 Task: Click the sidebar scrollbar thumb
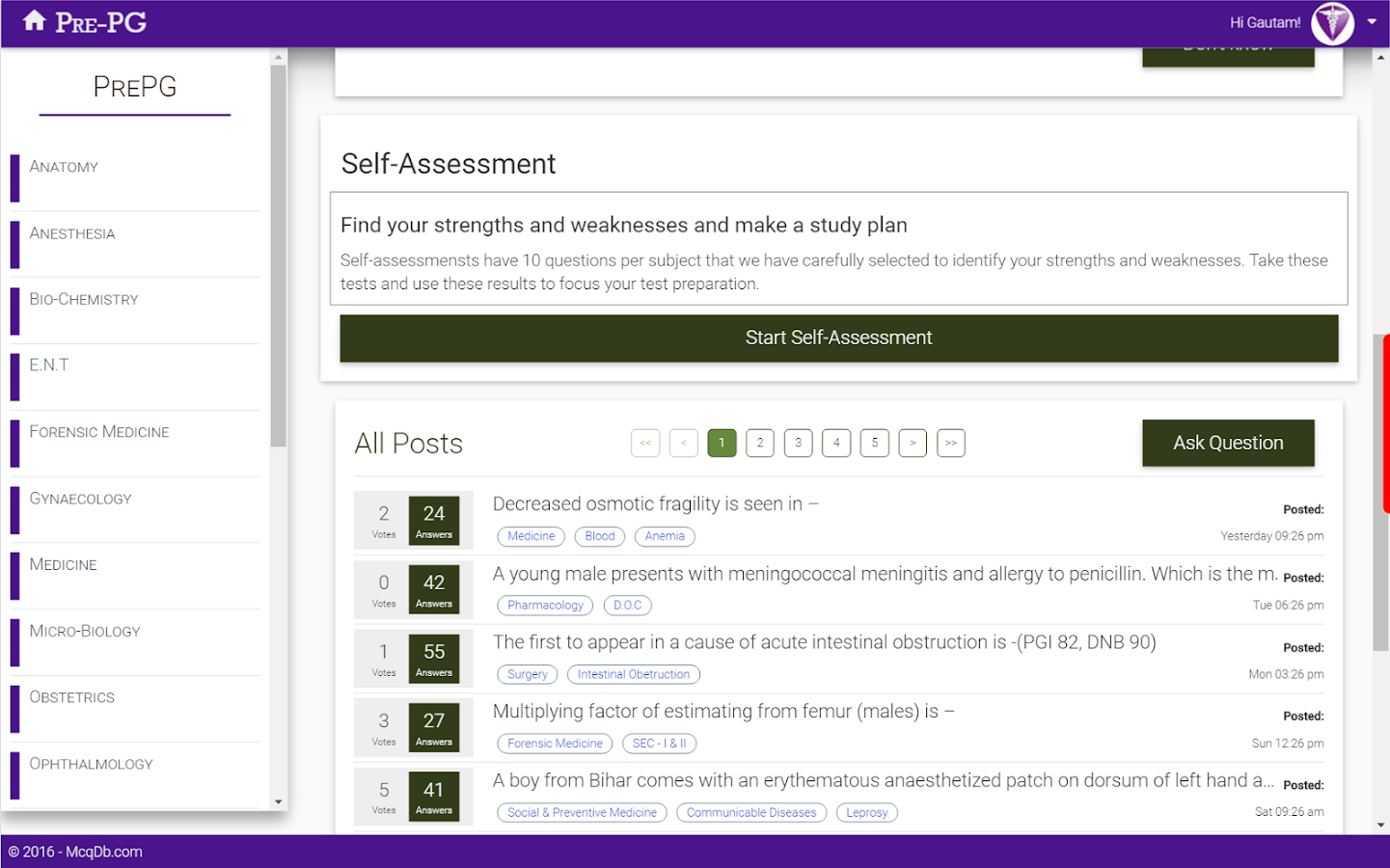(x=279, y=257)
